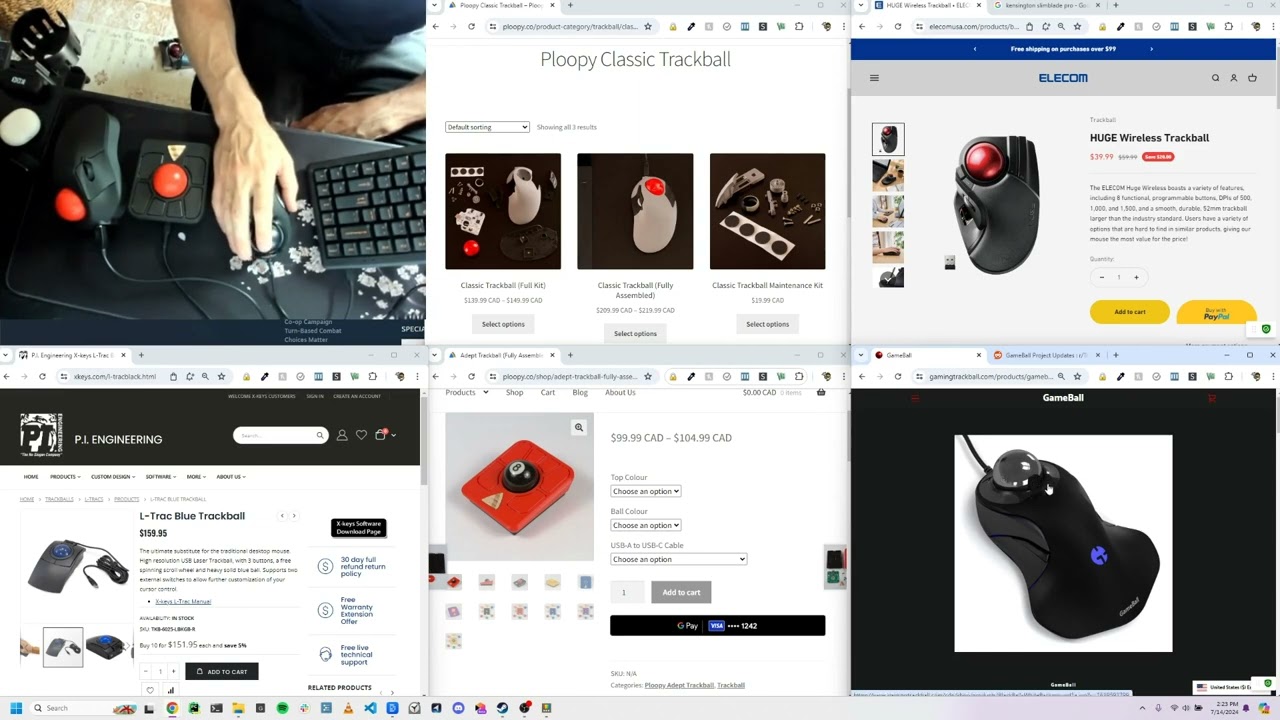Click the ELECOM search magnifier icon
This screenshot has height=720, width=1280.
pyautogui.click(x=1216, y=78)
